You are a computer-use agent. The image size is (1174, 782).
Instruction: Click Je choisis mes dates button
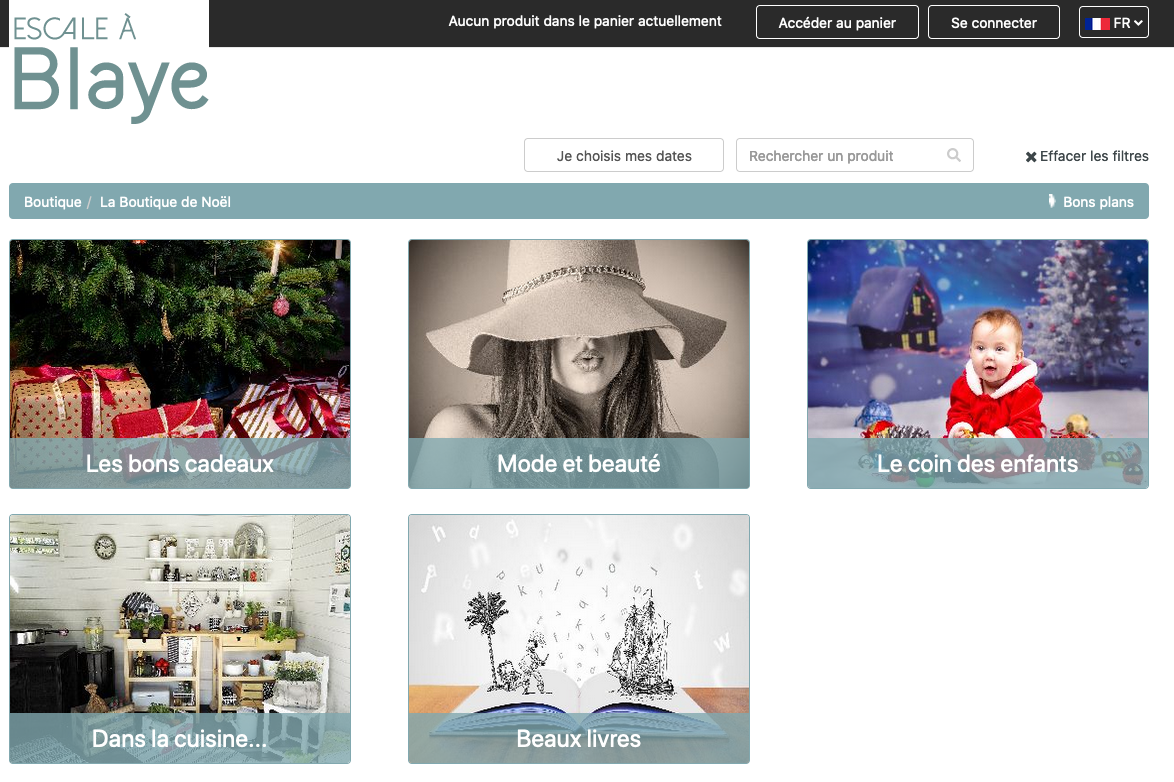[624, 155]
